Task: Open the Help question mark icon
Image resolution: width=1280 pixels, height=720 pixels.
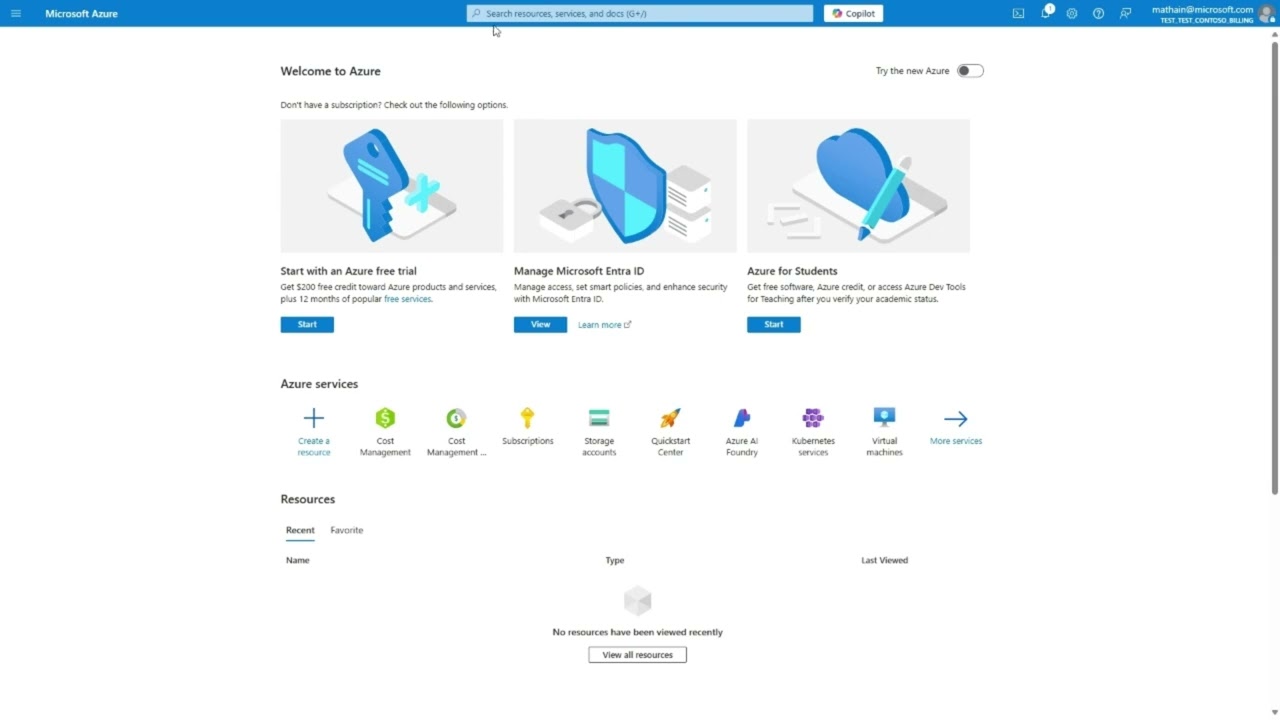Action: pos(1098,13)
